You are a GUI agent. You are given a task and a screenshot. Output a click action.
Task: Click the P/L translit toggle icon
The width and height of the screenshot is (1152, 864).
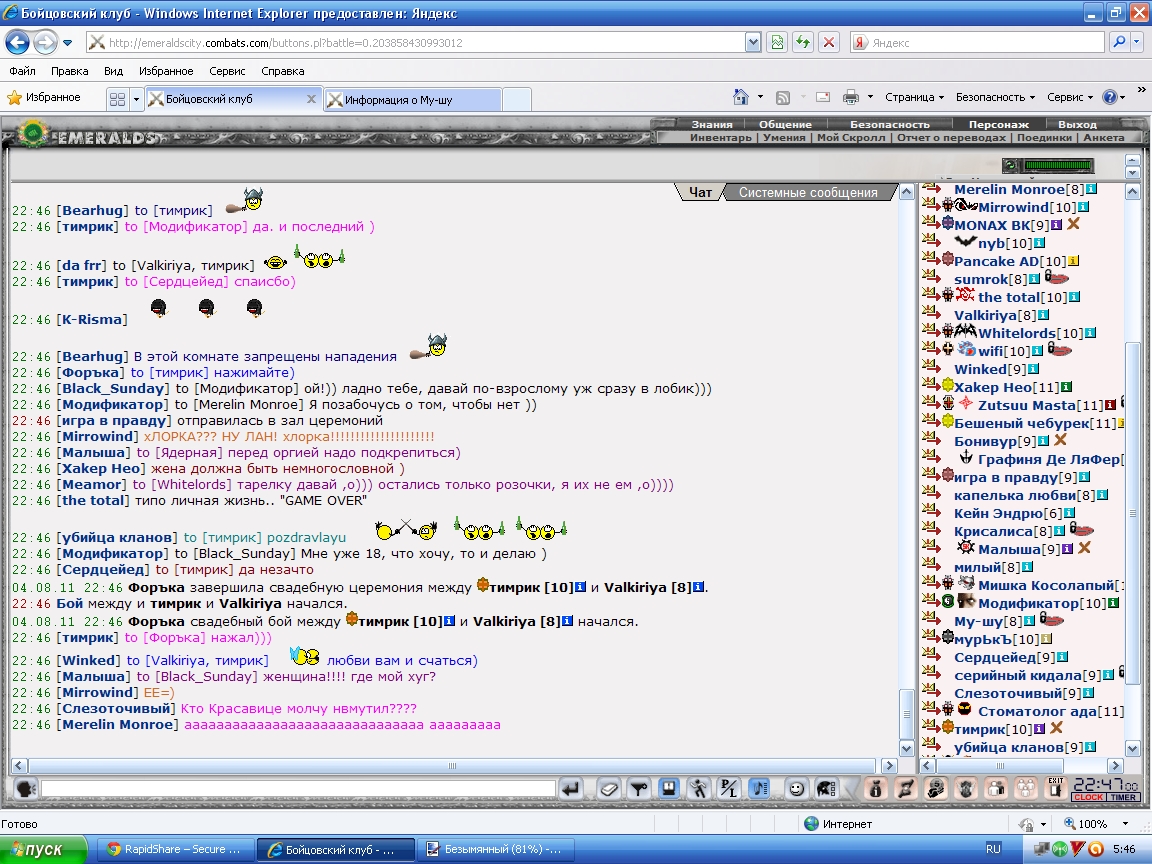click(x=729, y=790)
